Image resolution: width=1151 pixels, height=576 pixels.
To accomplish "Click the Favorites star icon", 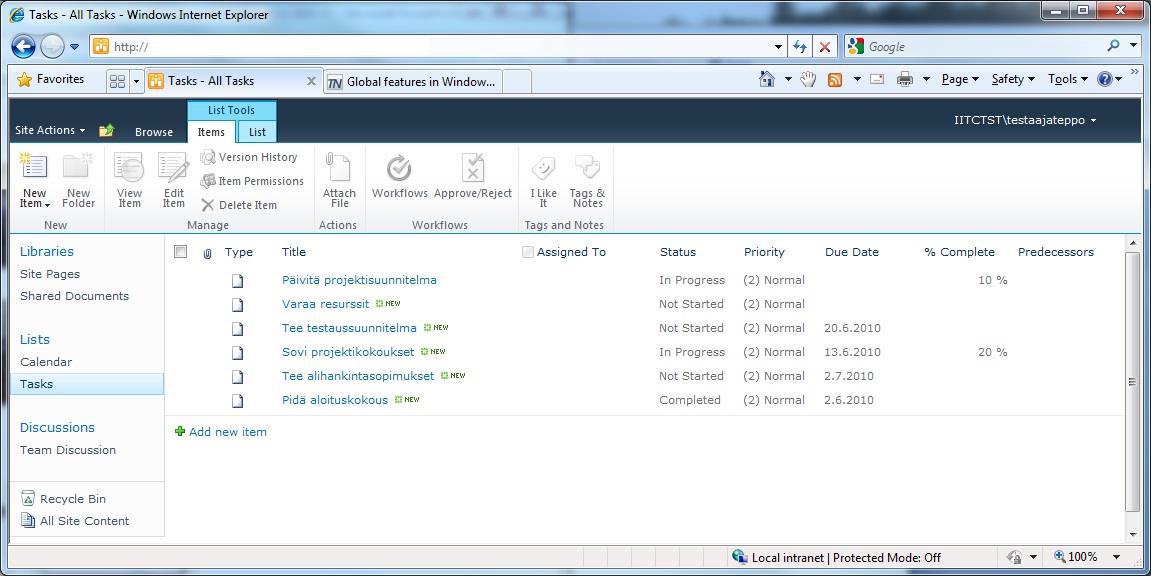I will coord(24,79).
